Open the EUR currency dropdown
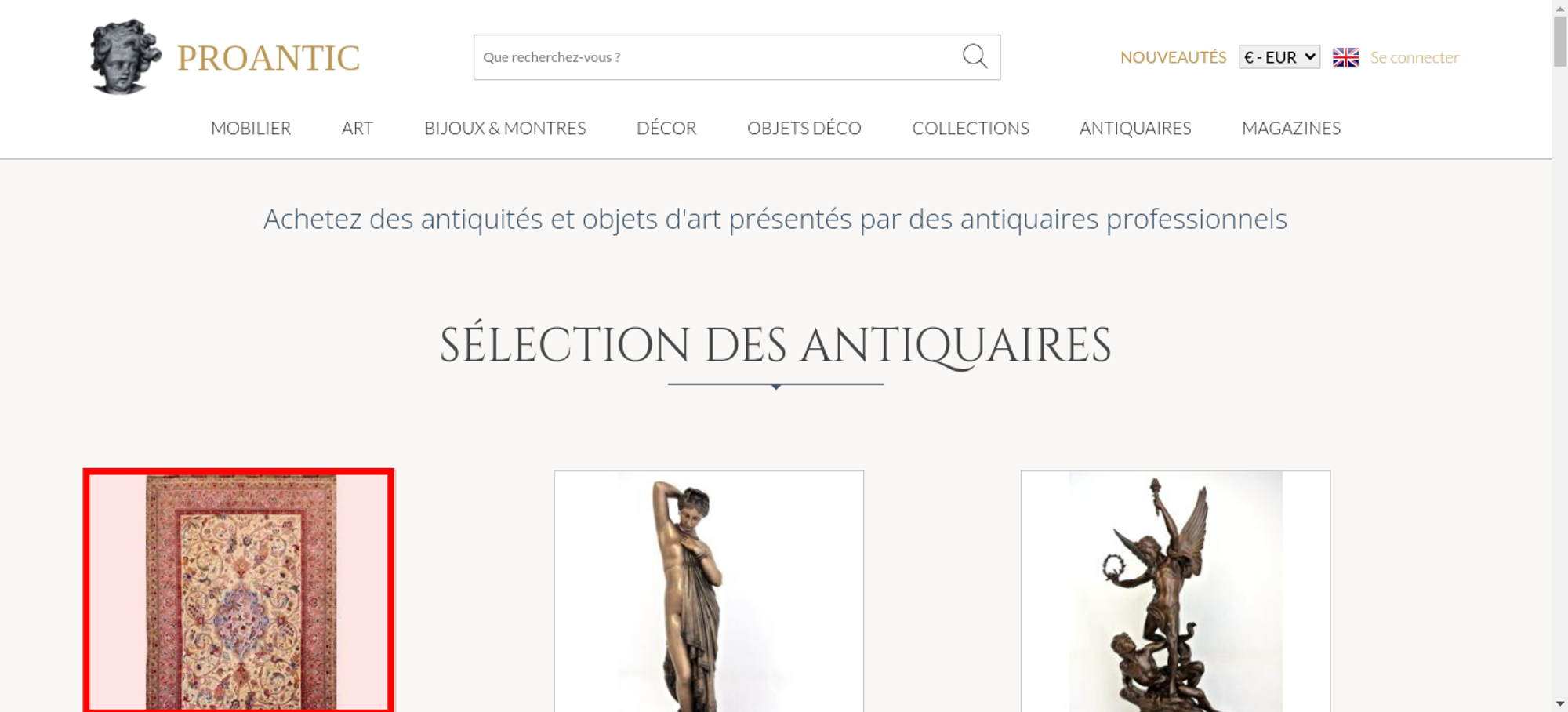 coord(1279,57)
